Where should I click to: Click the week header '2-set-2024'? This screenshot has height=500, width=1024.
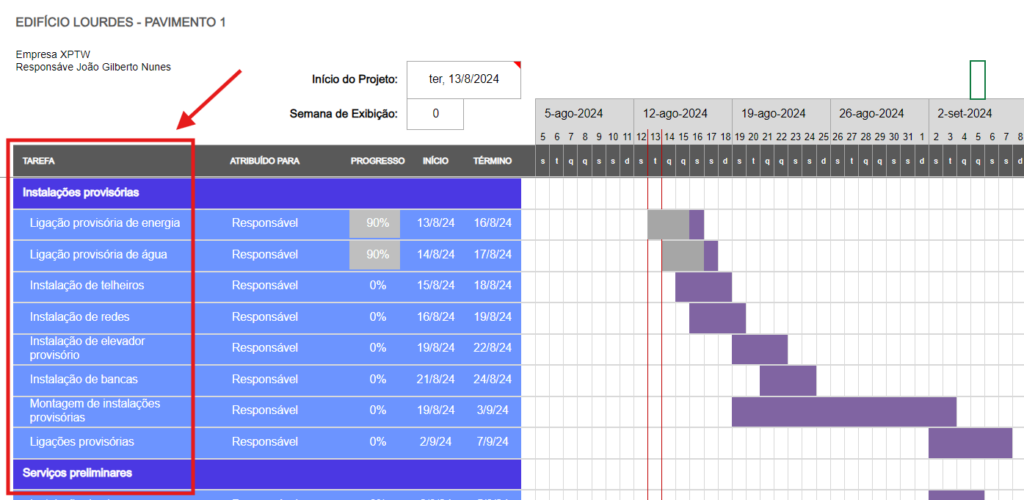pyautogui.click(x=965, y=114)
